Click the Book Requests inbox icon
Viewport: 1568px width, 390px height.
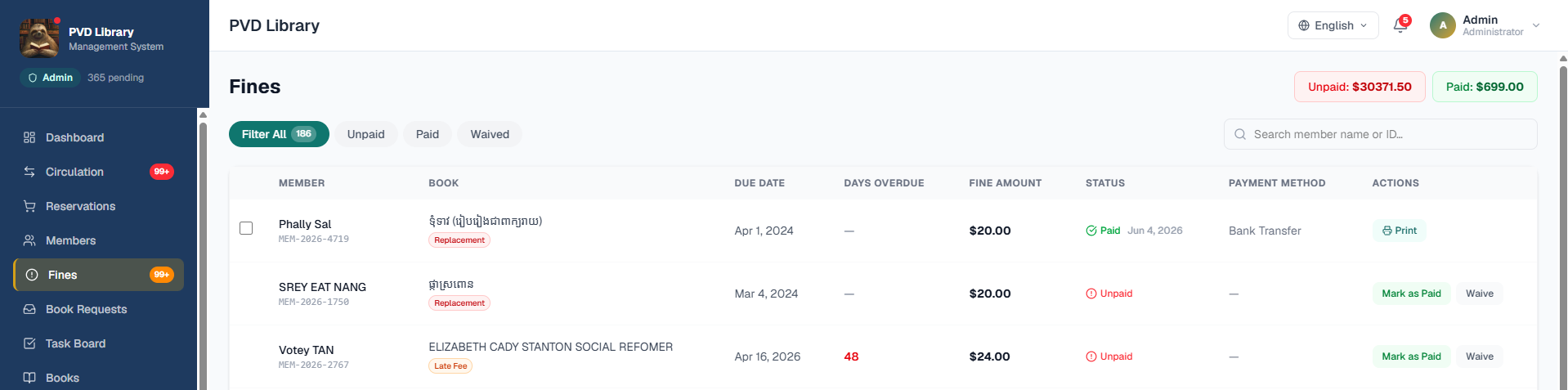click(x=29, y=309)
